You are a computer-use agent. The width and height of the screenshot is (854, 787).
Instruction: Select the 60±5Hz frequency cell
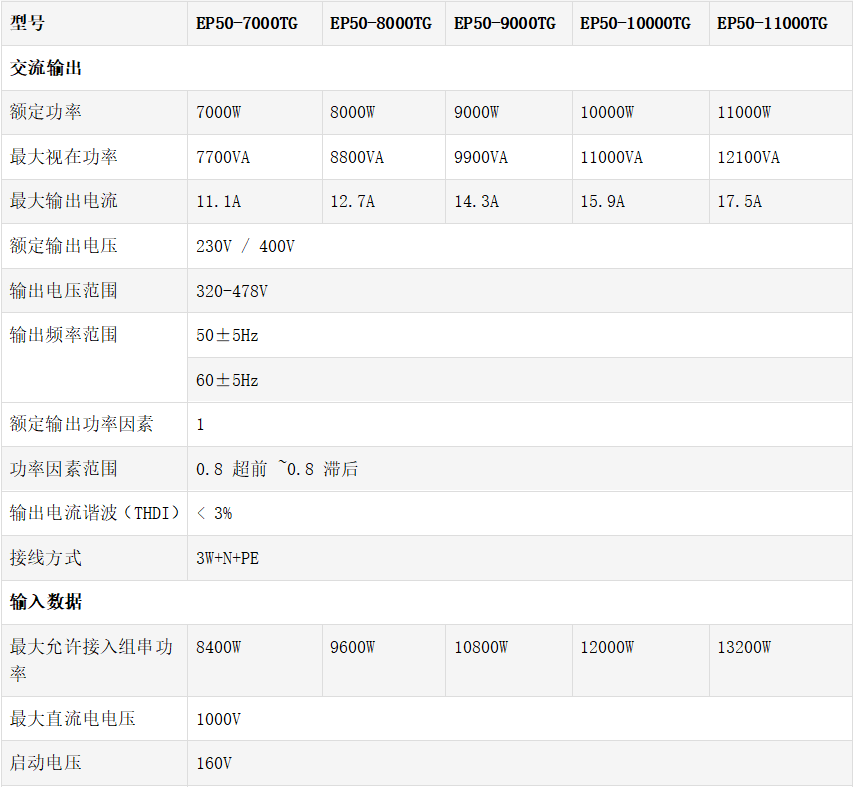227,381
